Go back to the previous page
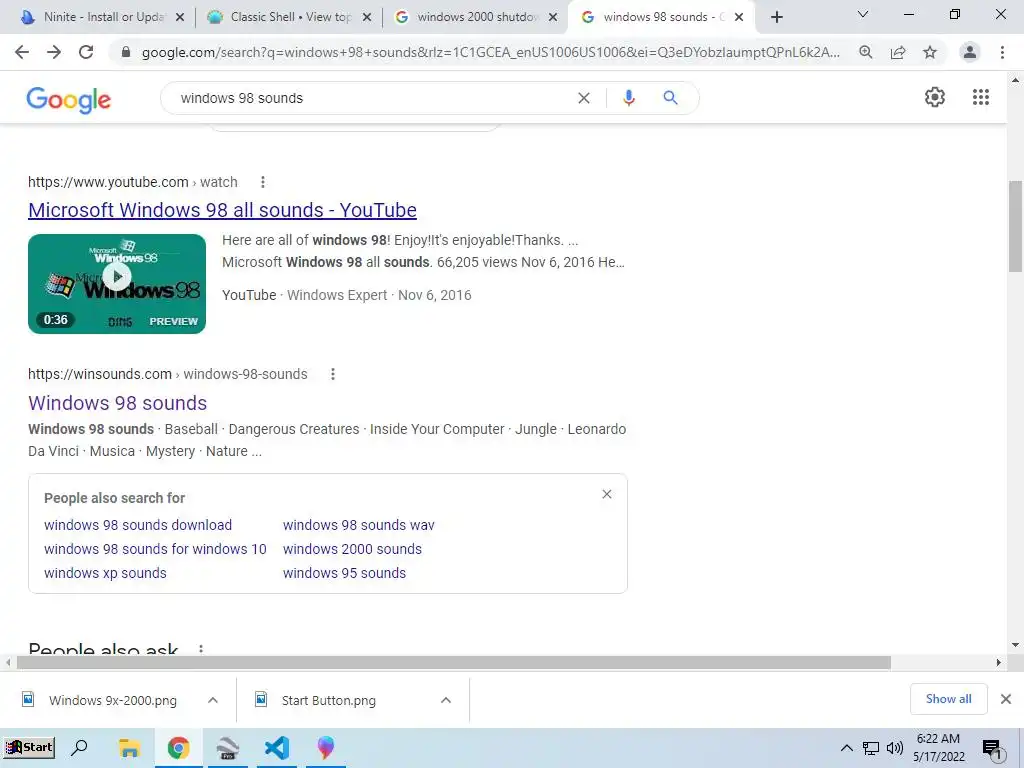Viewport: 1024px width, 768px height. click(x=22, y=52)
